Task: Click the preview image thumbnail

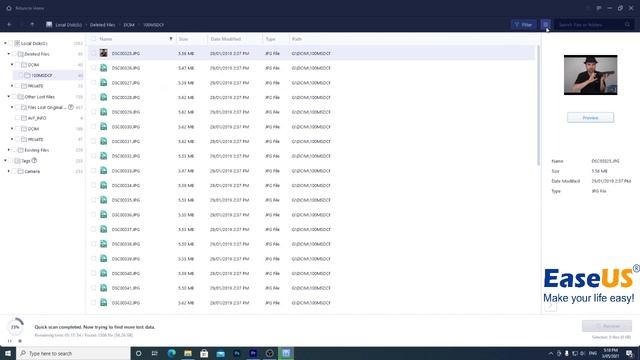Action: (x=590, y=75)
